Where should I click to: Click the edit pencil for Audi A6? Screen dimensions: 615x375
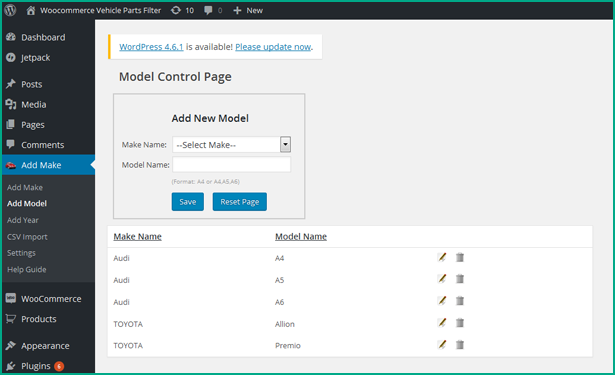pyautogui.click(x=442, y=301)
